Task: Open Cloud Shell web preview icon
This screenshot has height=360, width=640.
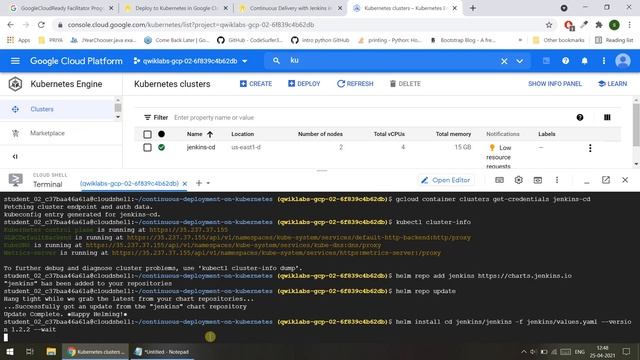Action: pyautogui.click(x=538, y=180)
